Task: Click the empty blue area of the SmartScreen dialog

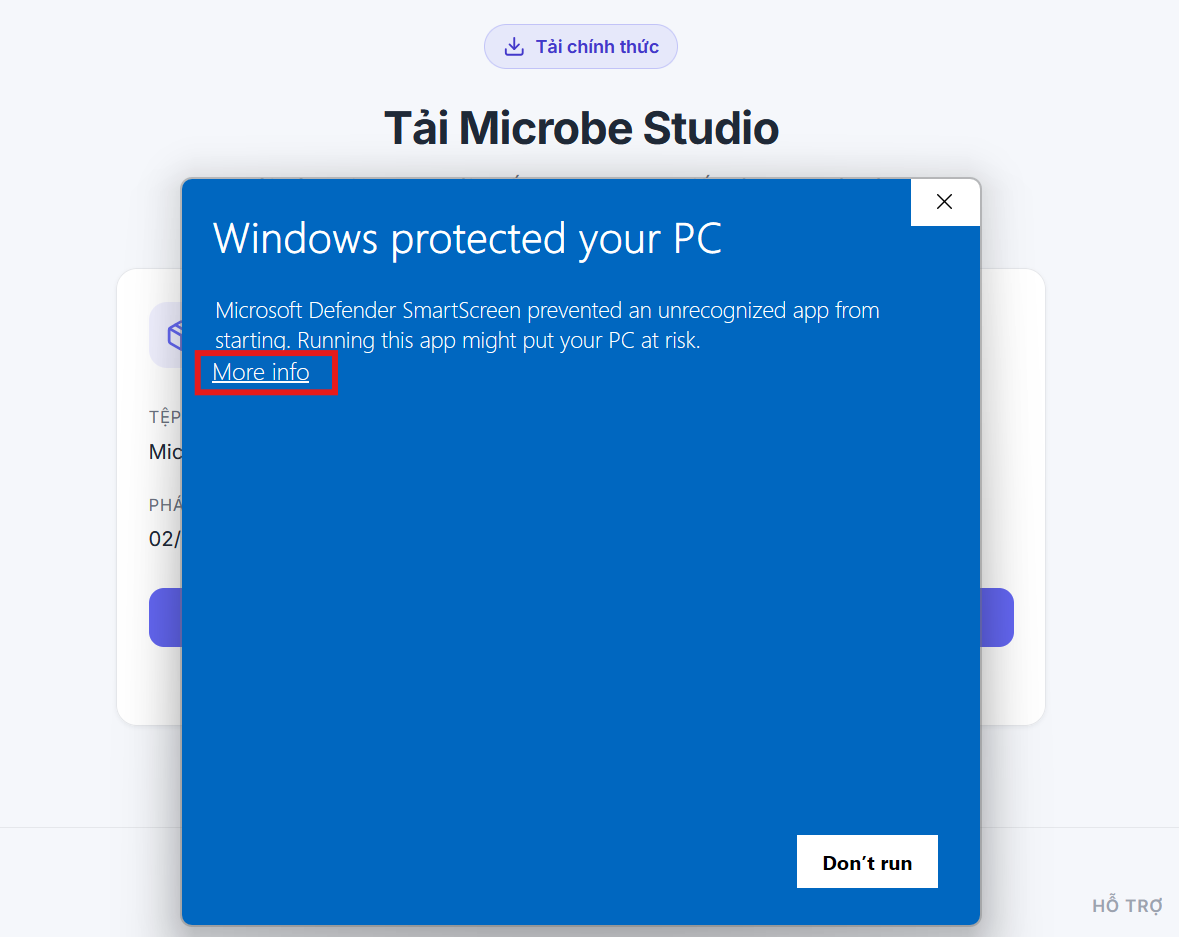Action: [580, 602]
